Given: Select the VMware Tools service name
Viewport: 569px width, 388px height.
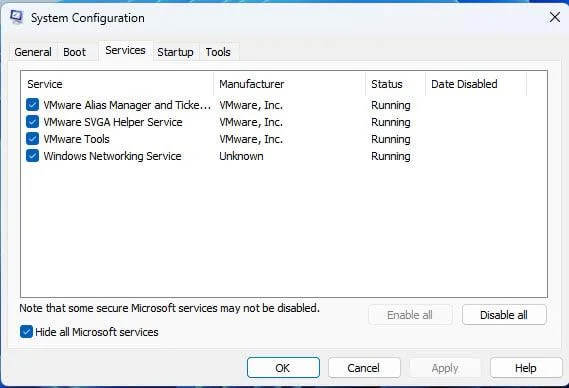Looking at the screenshot, I should click(76, 139).
